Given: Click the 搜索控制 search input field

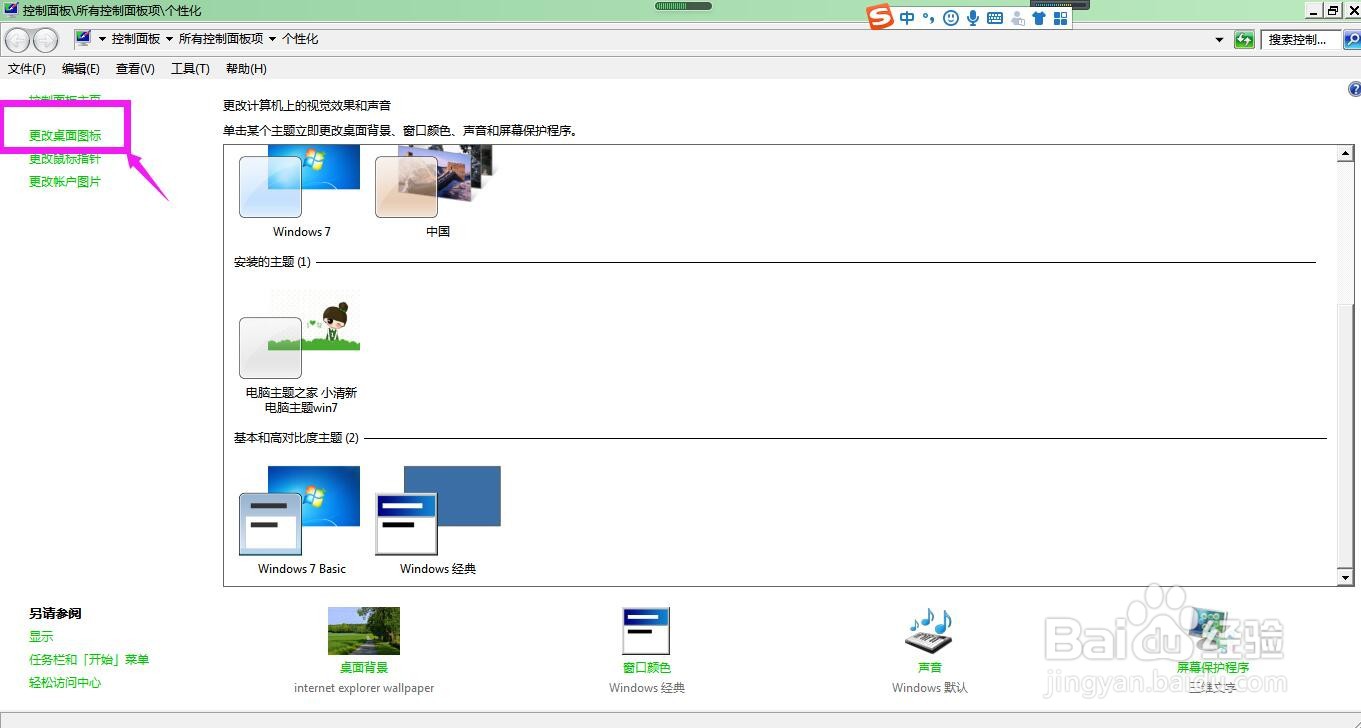Looking at the screenshot, I should point(1300,40).
